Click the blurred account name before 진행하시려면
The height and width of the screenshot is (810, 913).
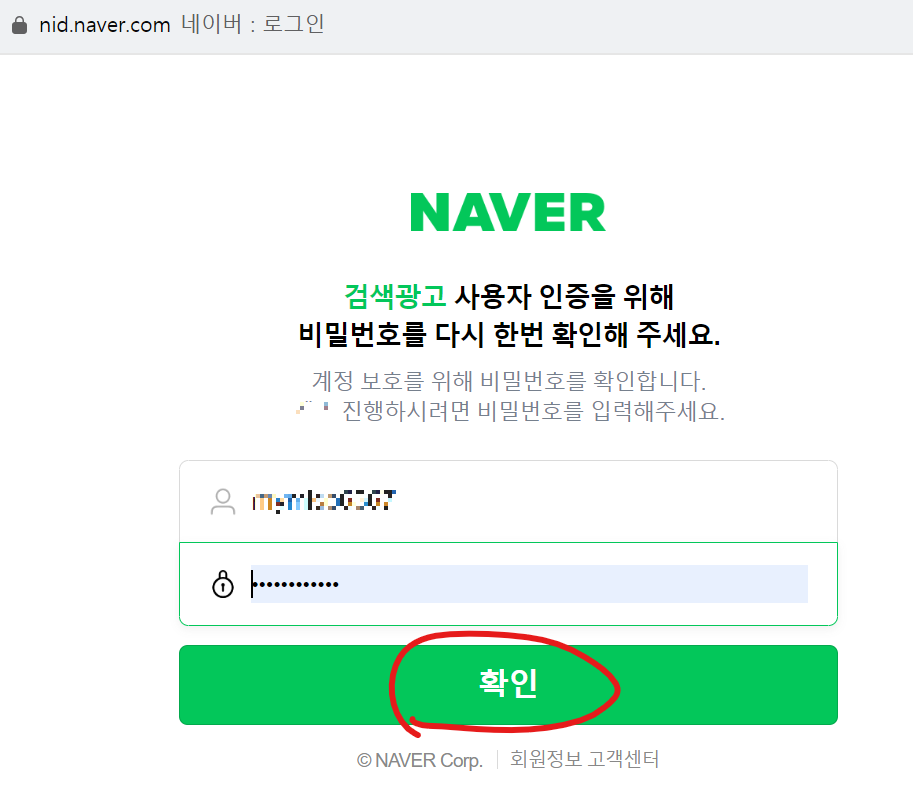pos(313,407)
